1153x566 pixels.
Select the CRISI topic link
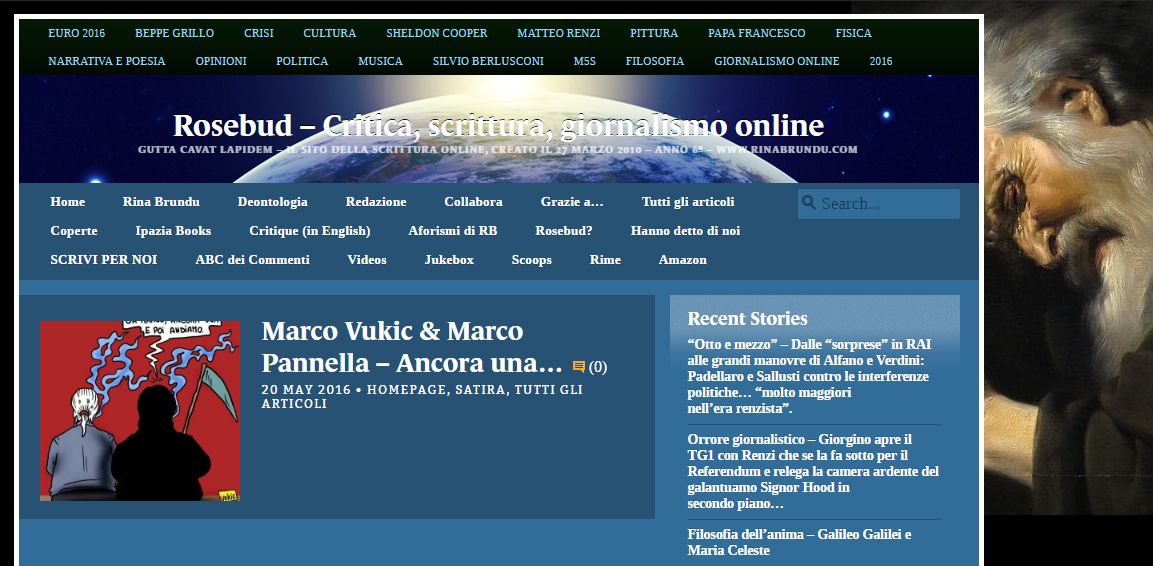[259, 33]
